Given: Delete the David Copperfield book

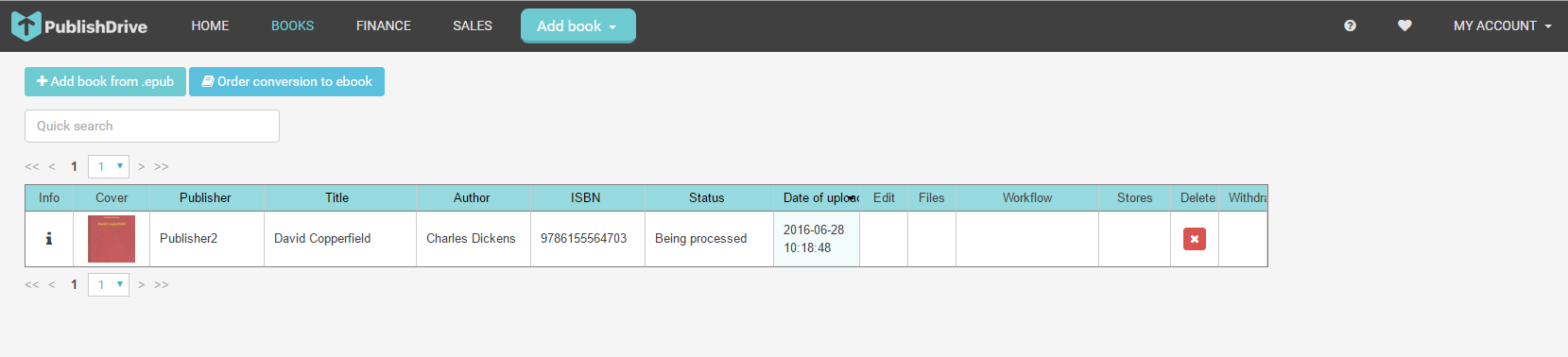Looking at the screenshot, I should (x=1195, y=239).
